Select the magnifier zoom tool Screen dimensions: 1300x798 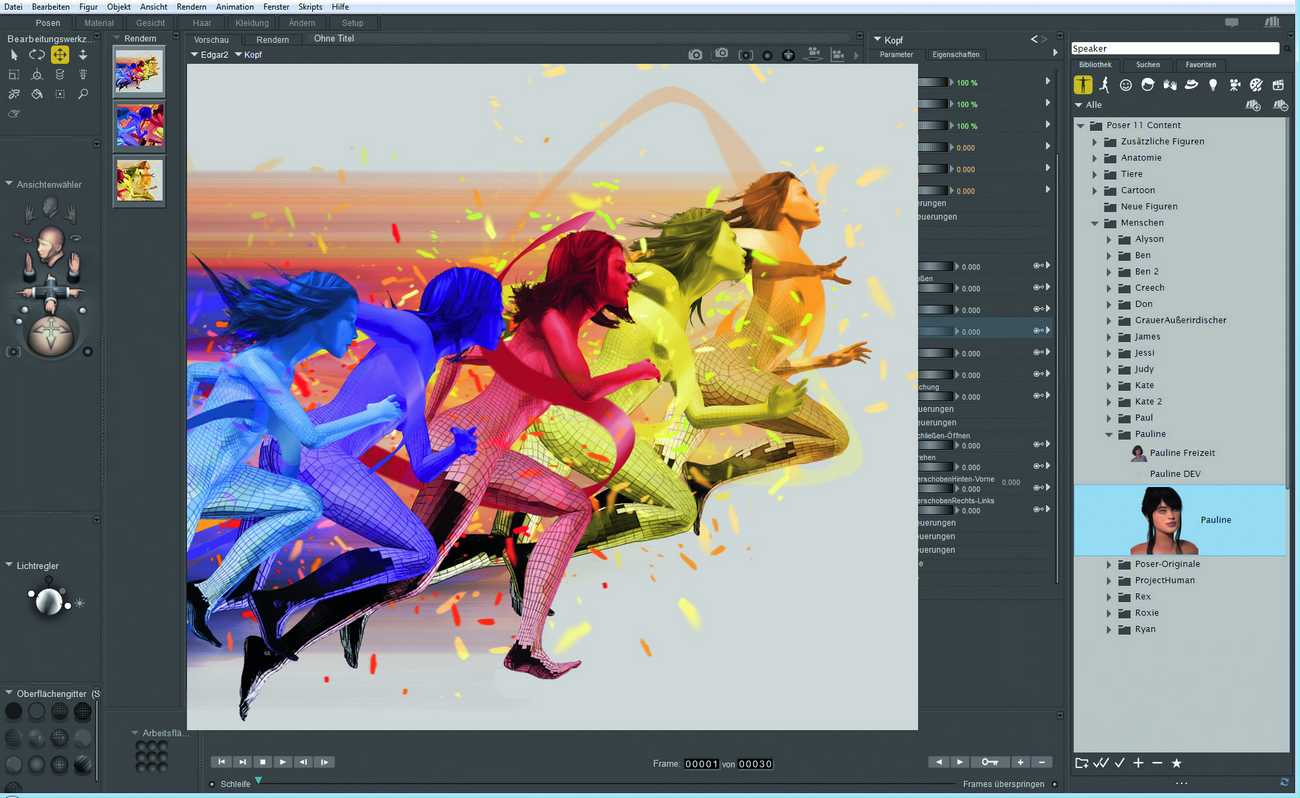coord(83,94)
